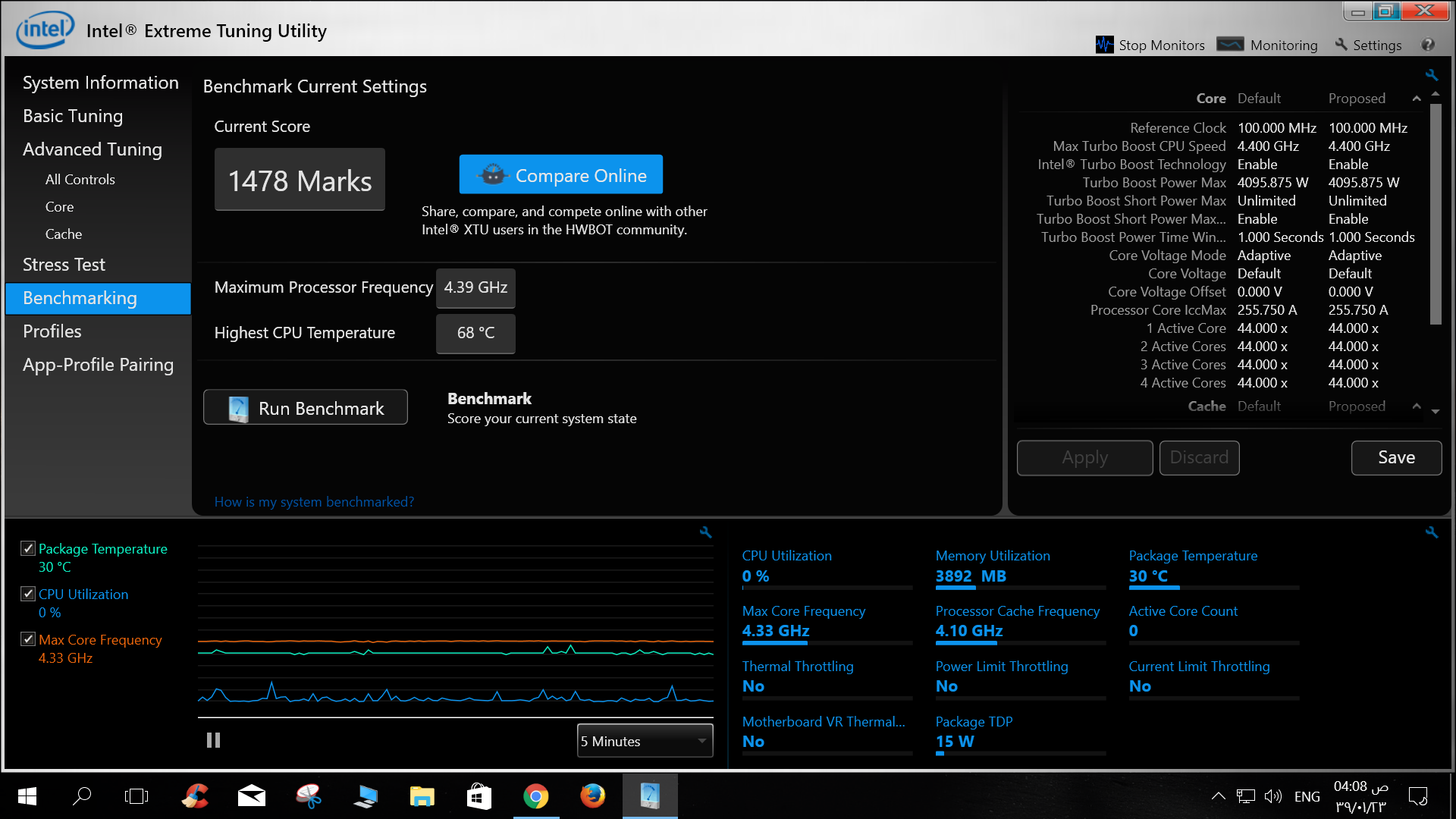Open the remote desktop taskbar icon

click(x=366, y=796)
